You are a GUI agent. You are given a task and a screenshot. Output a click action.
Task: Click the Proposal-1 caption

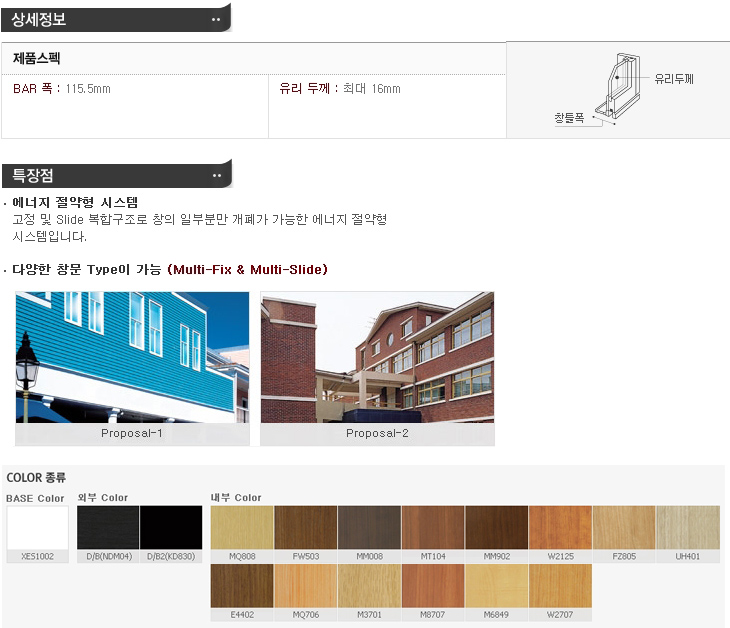(x=132, y=433)
